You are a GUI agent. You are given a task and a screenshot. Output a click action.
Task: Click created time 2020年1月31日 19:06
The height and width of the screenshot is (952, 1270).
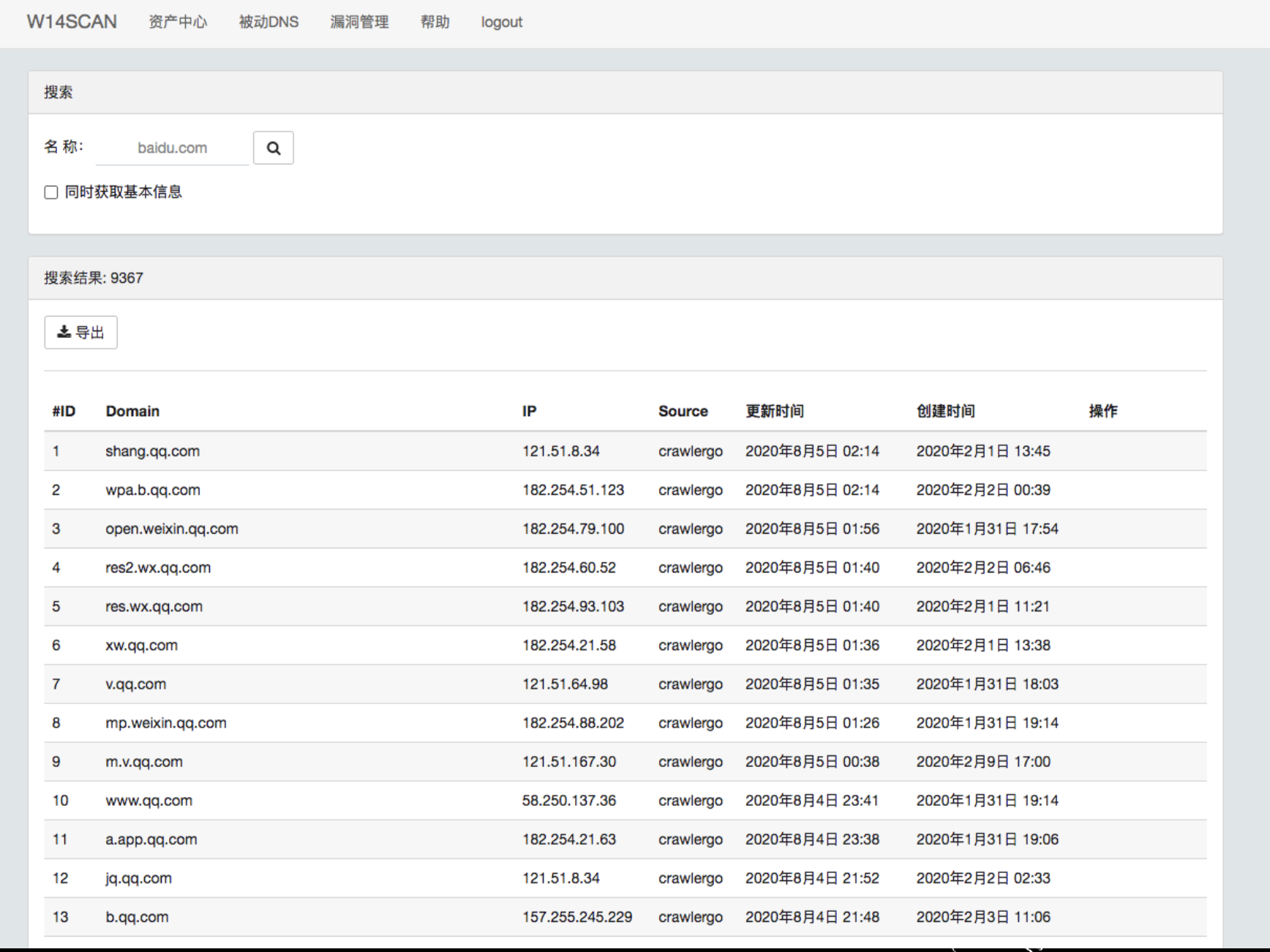click(x=988, y=839)
